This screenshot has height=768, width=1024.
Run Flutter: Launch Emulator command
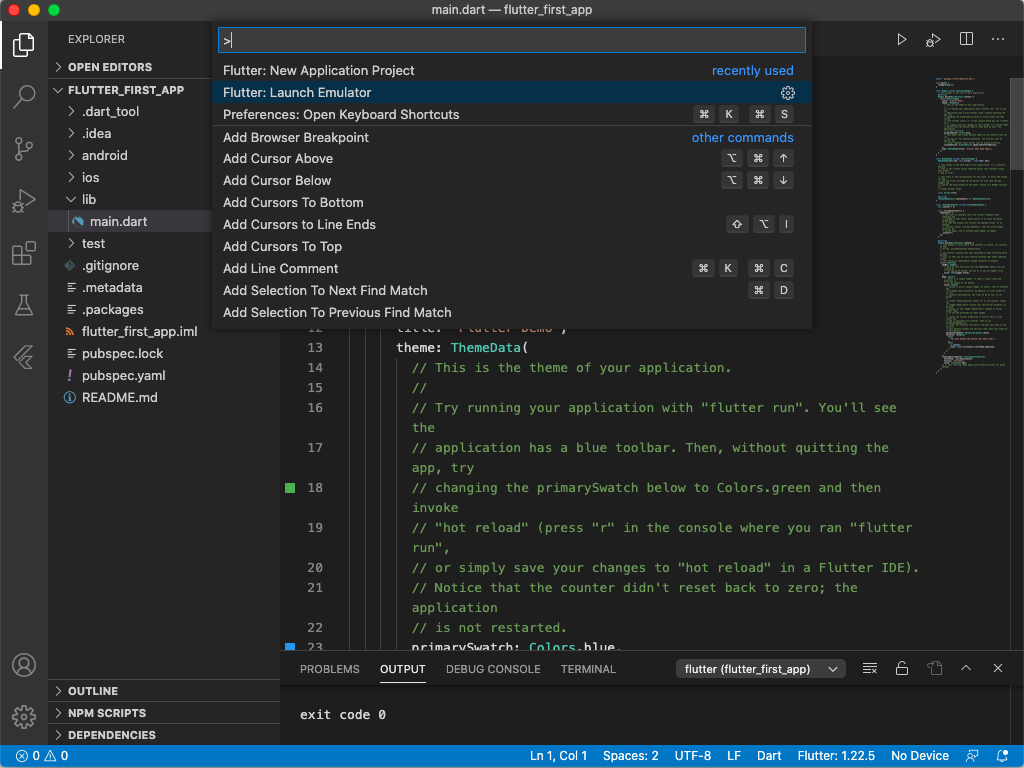[512, 93]
